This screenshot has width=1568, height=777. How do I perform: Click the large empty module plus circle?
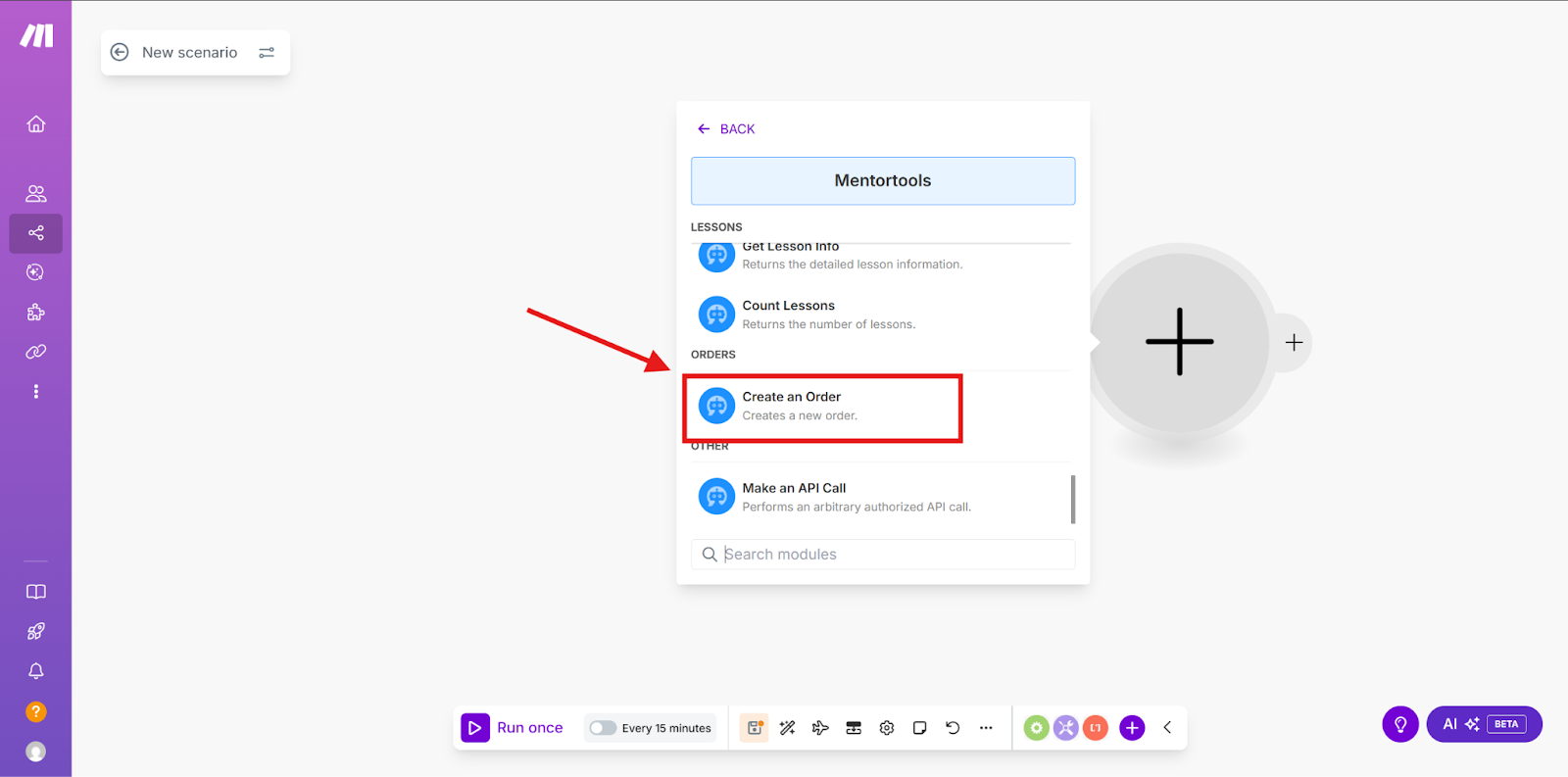pos(1180,342)
